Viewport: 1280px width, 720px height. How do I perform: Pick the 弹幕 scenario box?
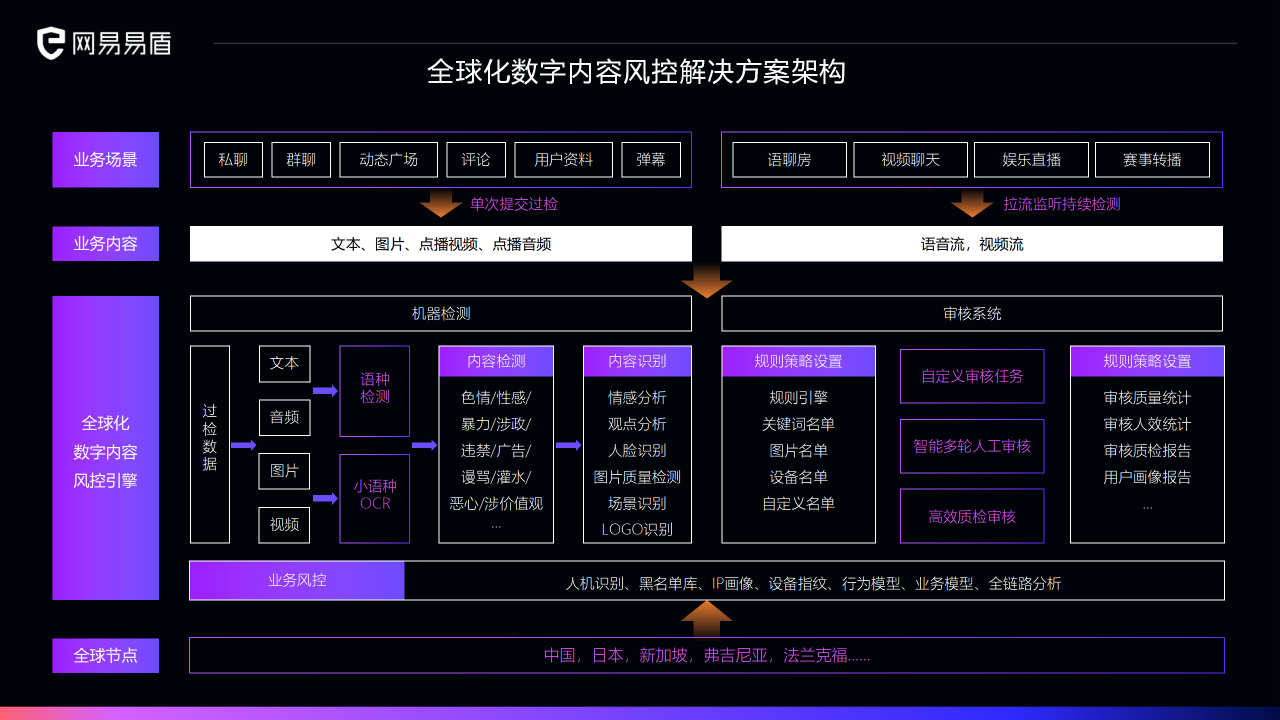point(651,160)
